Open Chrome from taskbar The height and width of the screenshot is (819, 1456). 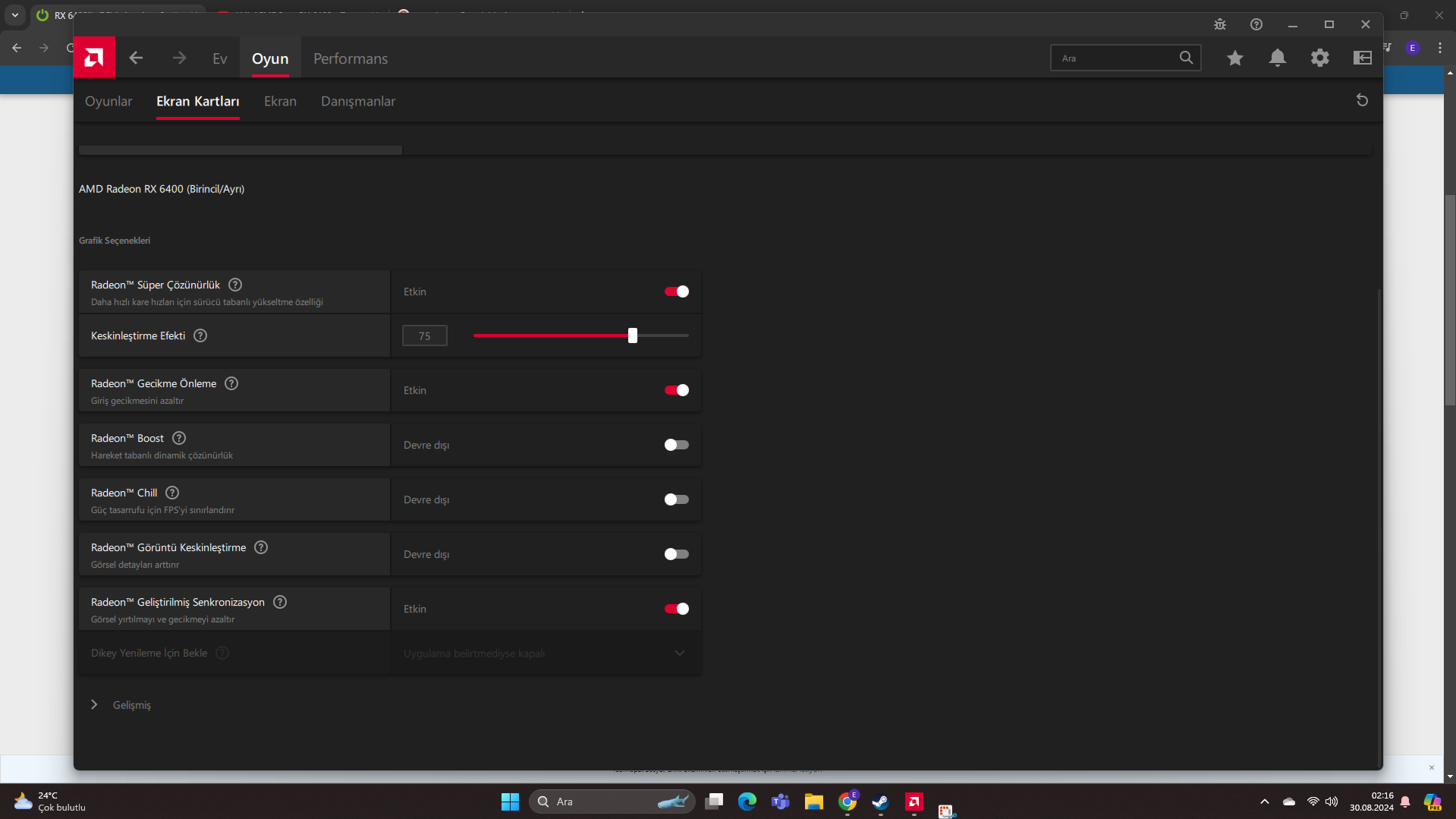coord(847,802)
